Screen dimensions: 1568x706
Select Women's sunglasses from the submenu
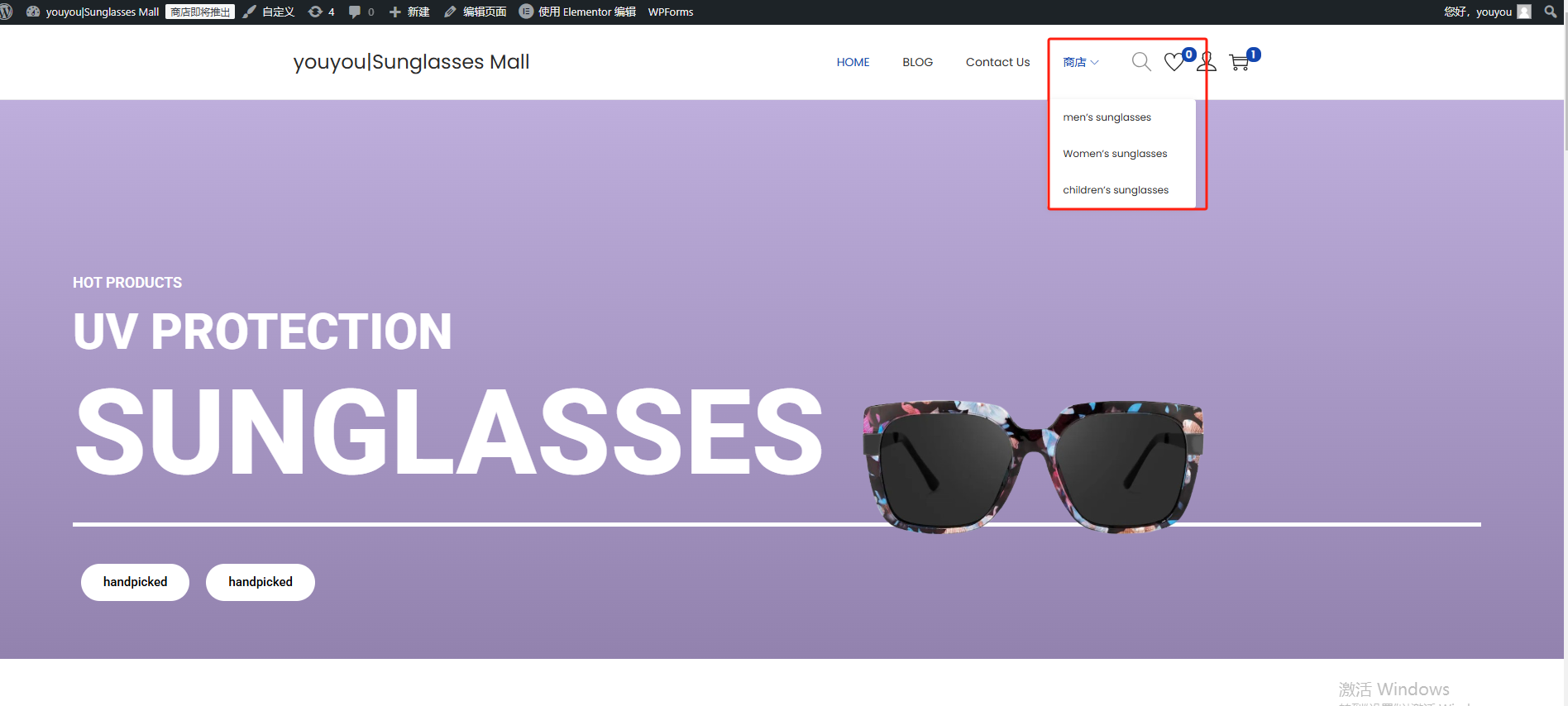[1115, 154]
